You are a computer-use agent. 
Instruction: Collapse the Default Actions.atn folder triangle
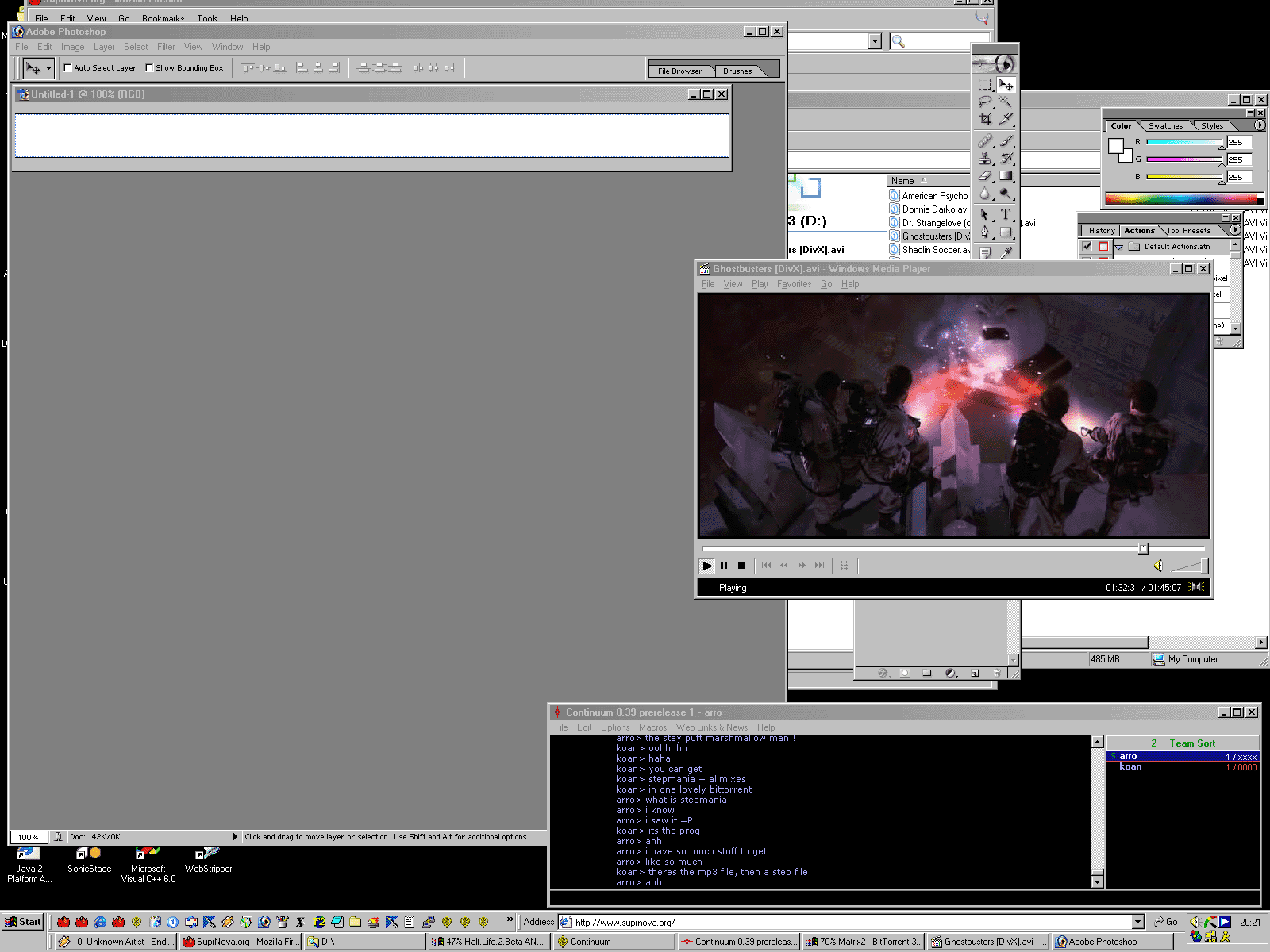tap(1119, 247)
